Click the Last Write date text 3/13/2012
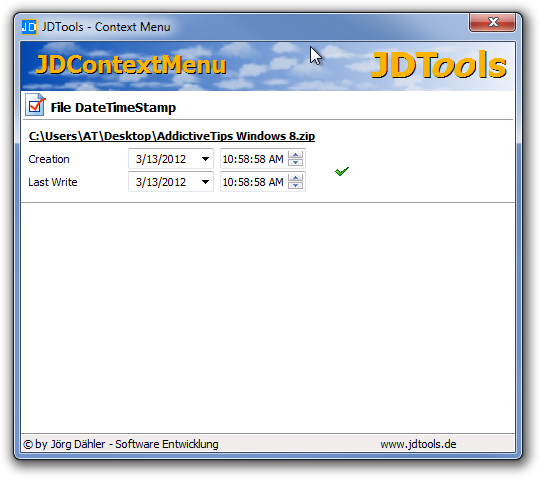Screen dimensions: 541x479 [x=161, y=182]
